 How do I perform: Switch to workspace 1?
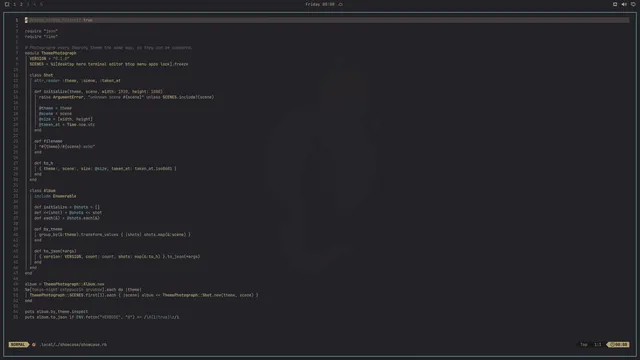(14, 4)
